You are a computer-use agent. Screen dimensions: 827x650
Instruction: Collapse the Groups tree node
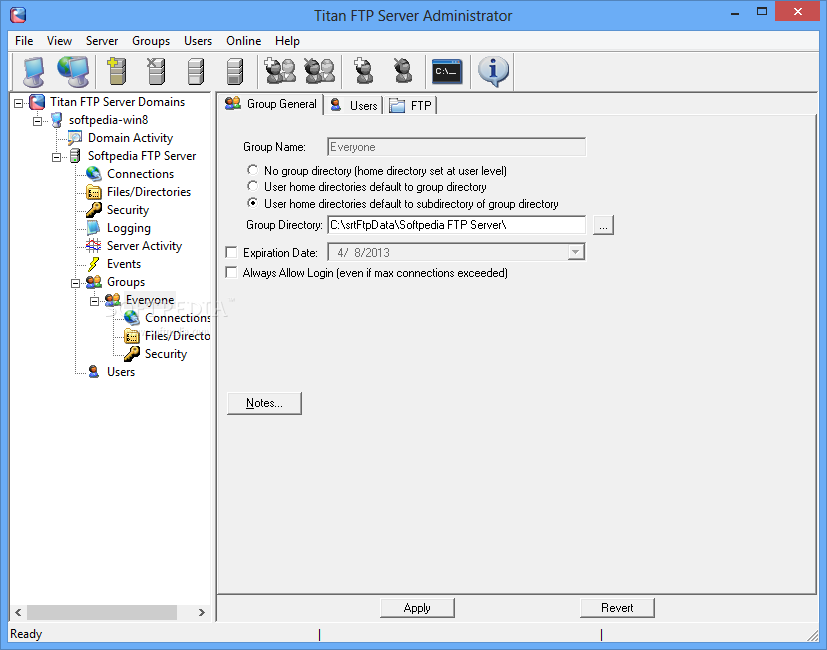[x=75, y=283]
